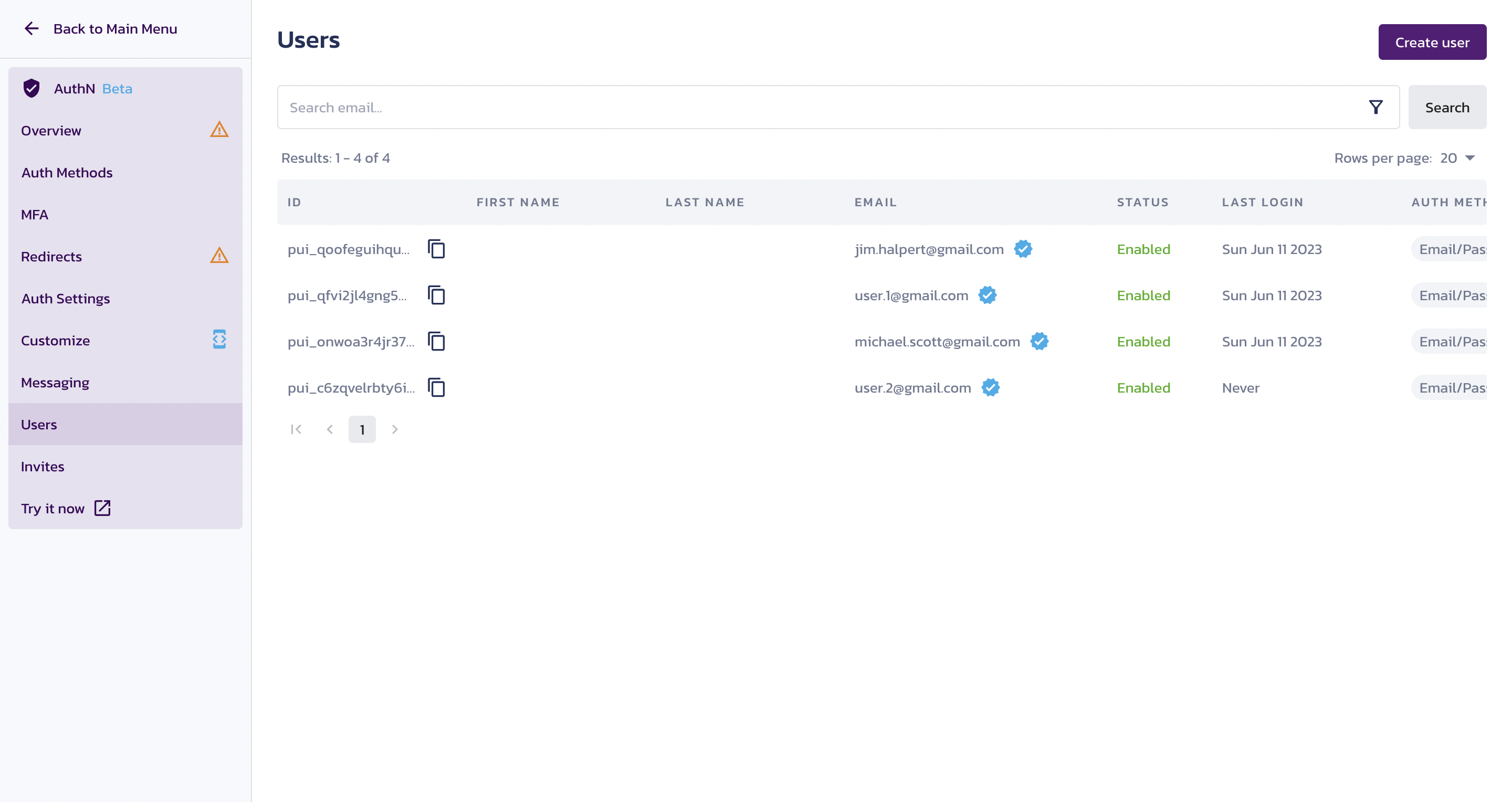Open the MFA section
The width and height of the screenshot is (1512, 802).
(x=35, y=215)
